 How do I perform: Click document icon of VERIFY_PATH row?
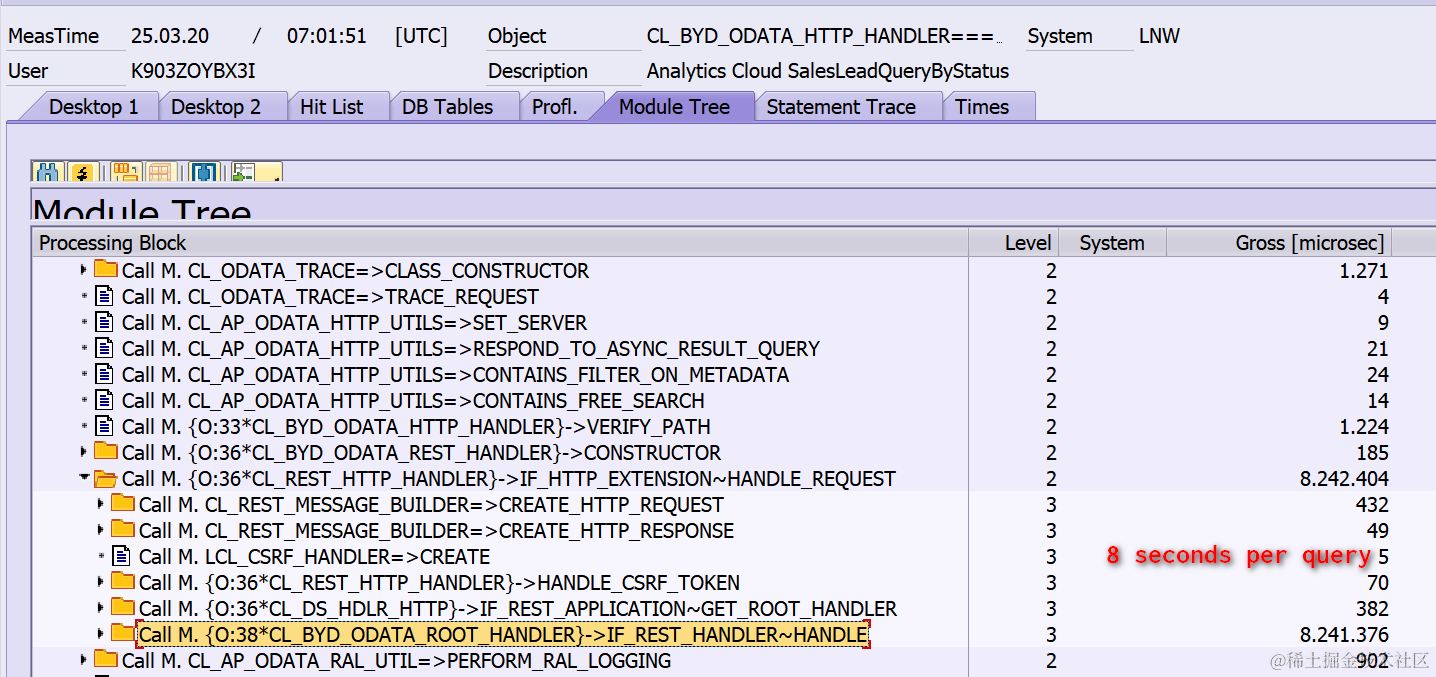pos(105,426)
